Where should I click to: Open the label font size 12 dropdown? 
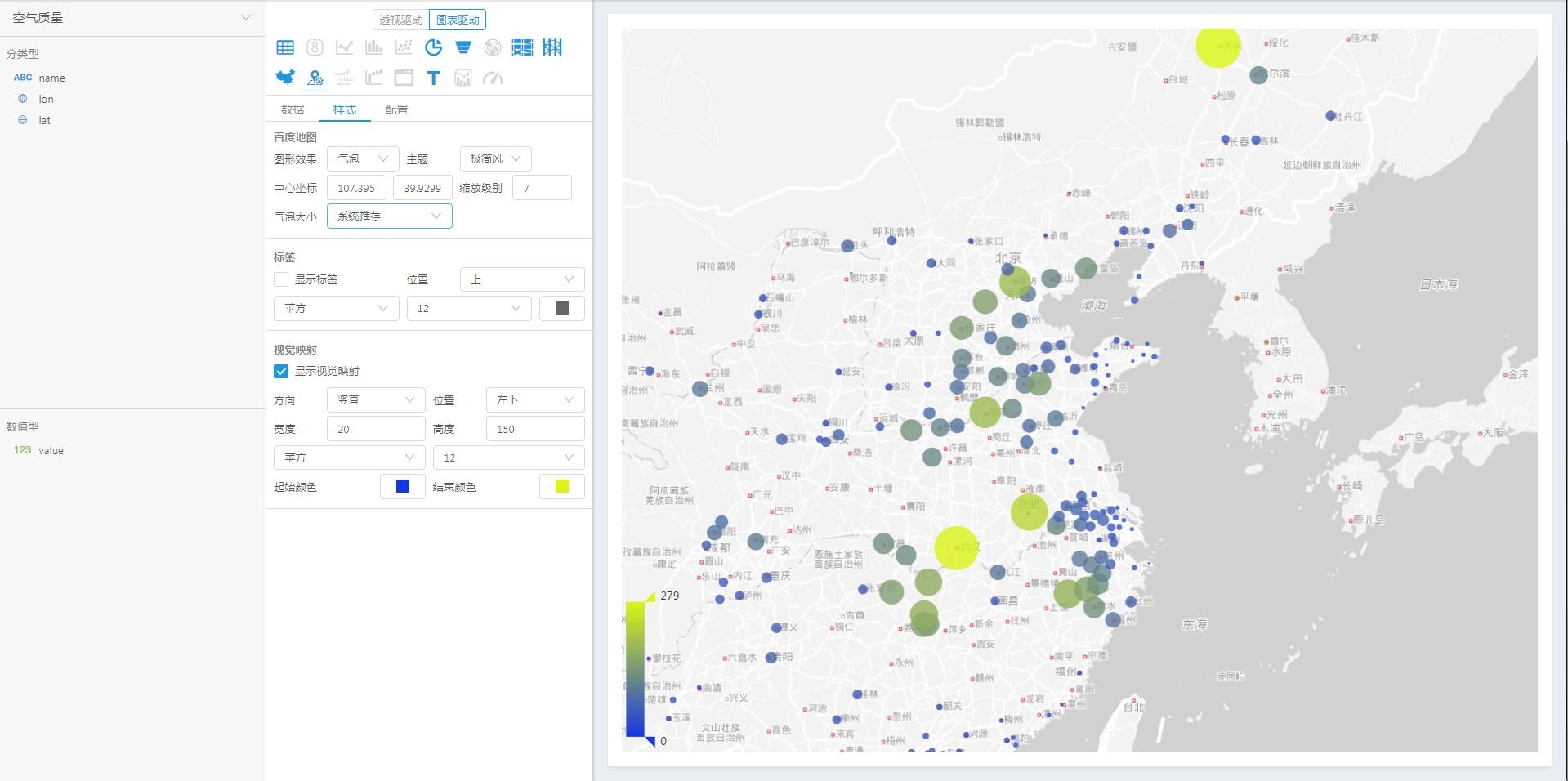point(469,308)
